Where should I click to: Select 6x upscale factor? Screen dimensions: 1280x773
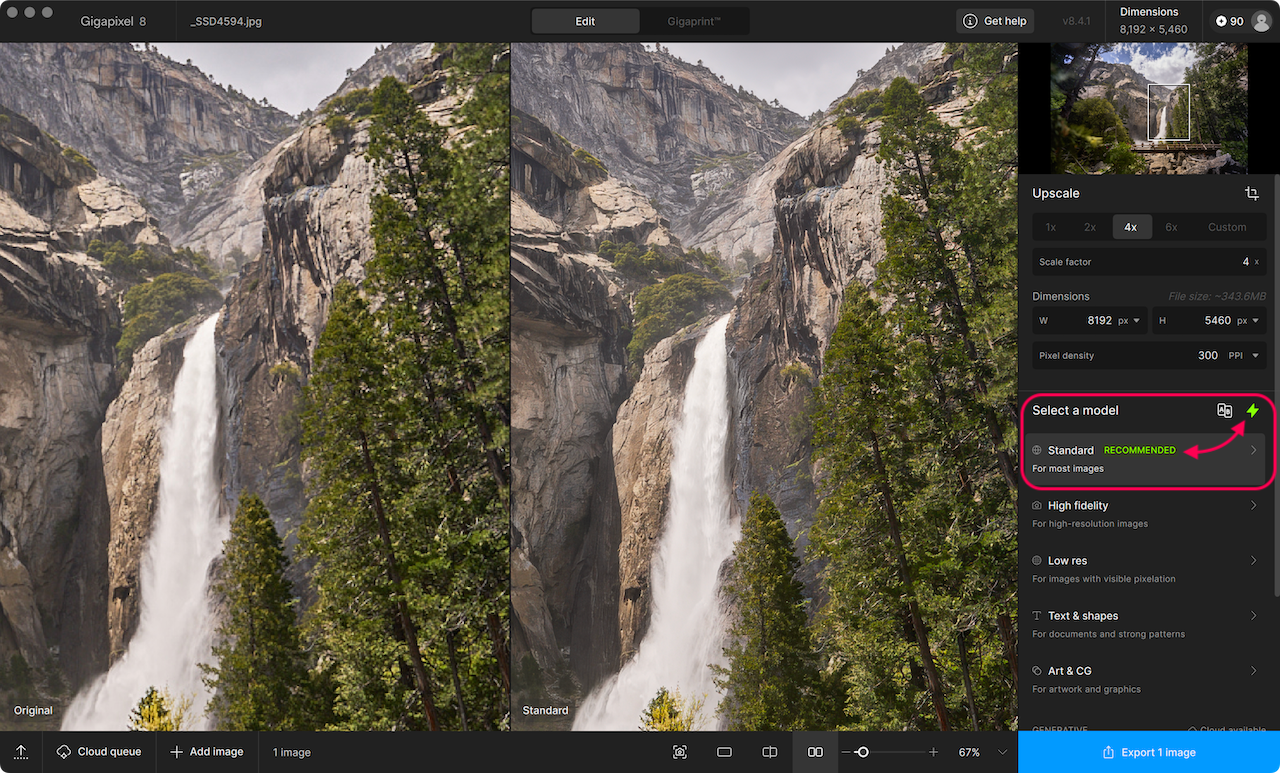click(1171, 227)
